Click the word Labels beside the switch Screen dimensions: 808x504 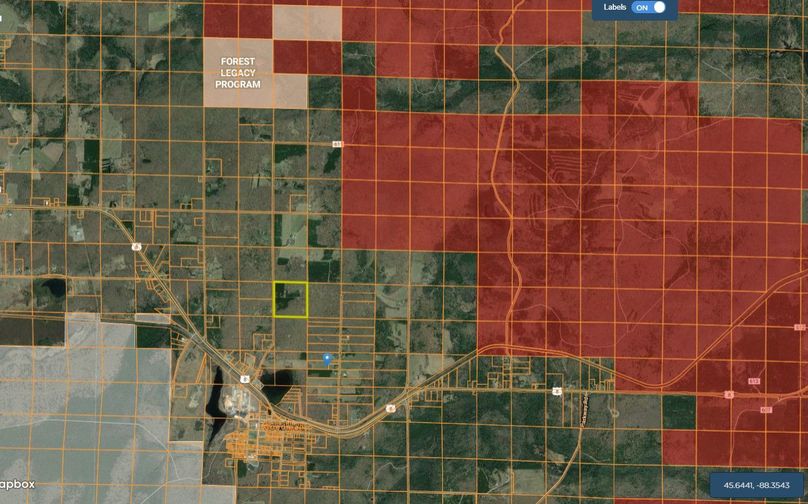[x=615, y=8]
